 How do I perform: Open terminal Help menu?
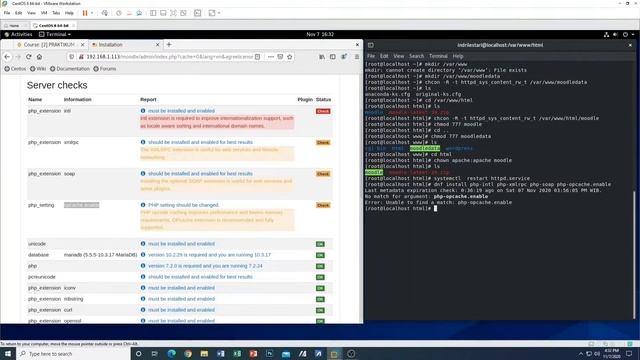click(x=458, y=56)
